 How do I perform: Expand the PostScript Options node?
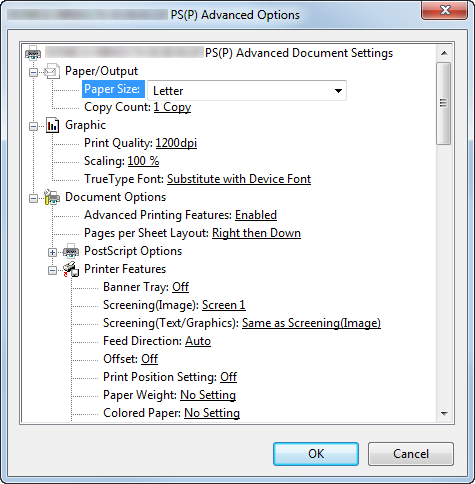point(52,252)
